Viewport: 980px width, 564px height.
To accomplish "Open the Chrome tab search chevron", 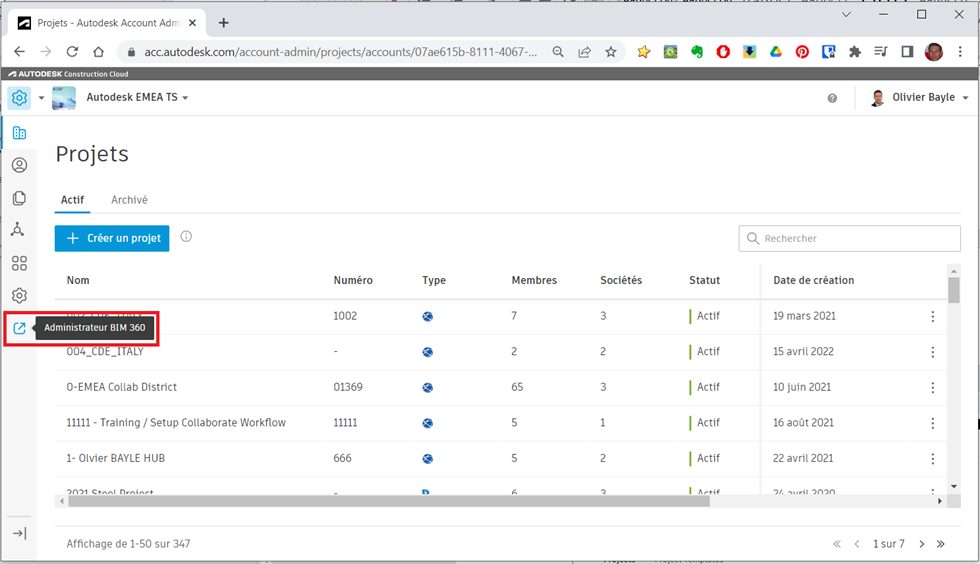I will [x=846, y=14].
